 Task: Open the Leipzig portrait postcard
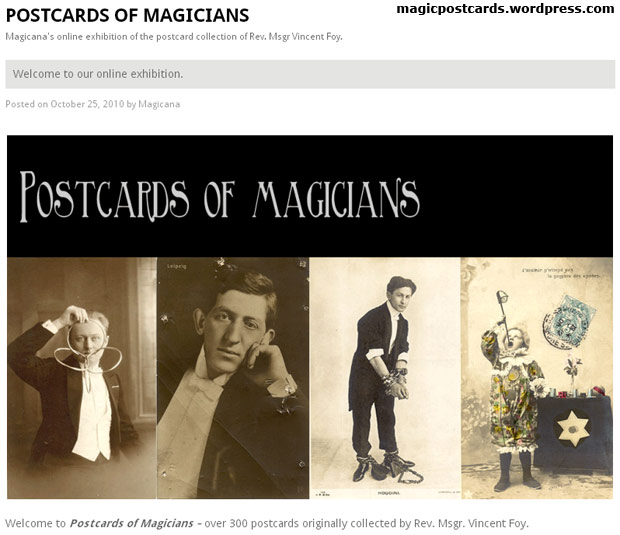point(233,378)
